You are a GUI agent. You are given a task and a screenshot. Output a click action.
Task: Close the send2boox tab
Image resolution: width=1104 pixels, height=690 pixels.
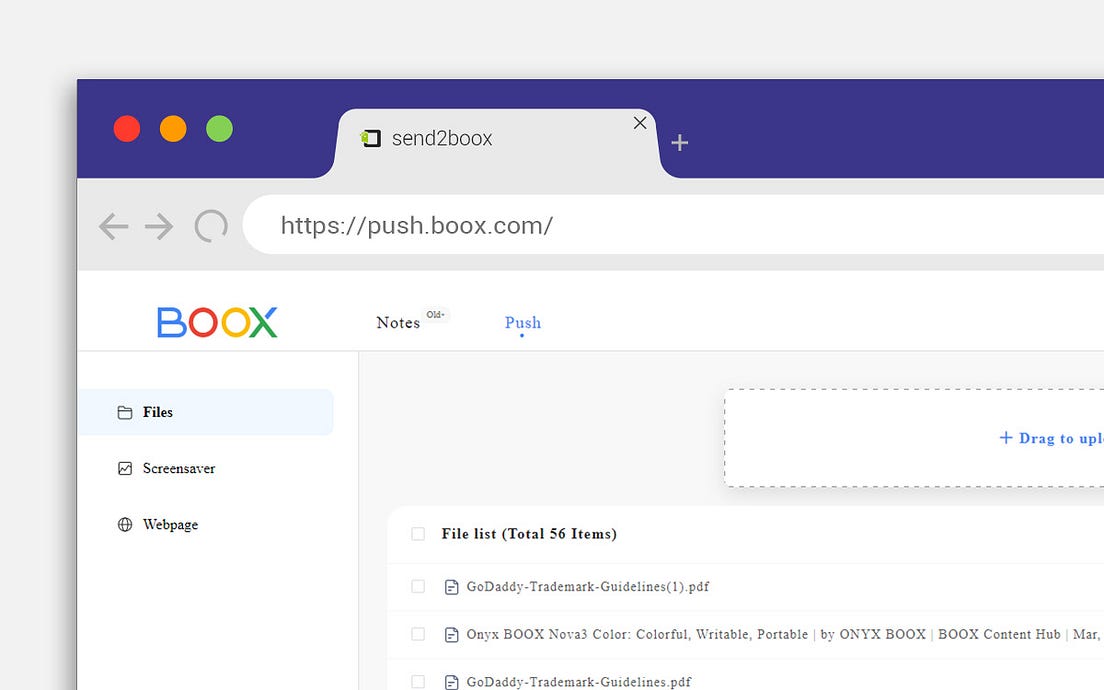tap(640, 123)
